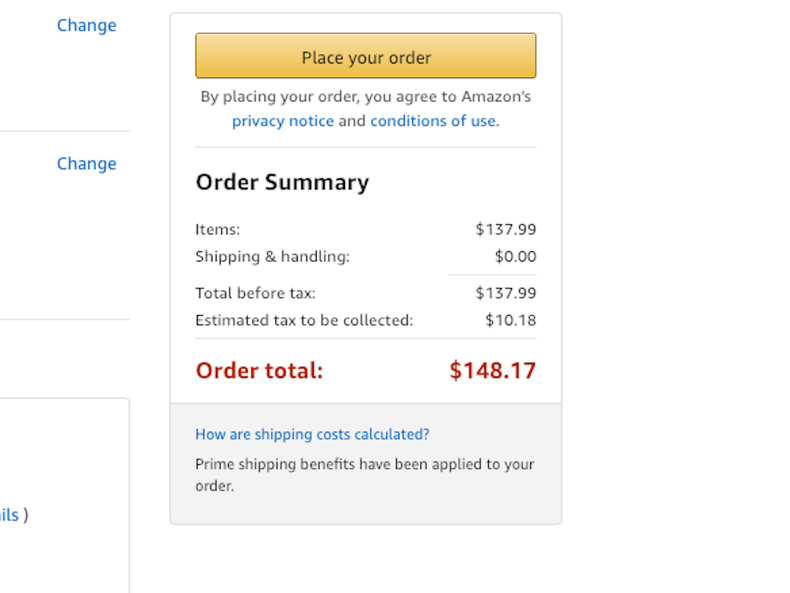The image size is (790, 593).
Task: Open How are shipping costs calculated link
Action: (x=312, y=434)
